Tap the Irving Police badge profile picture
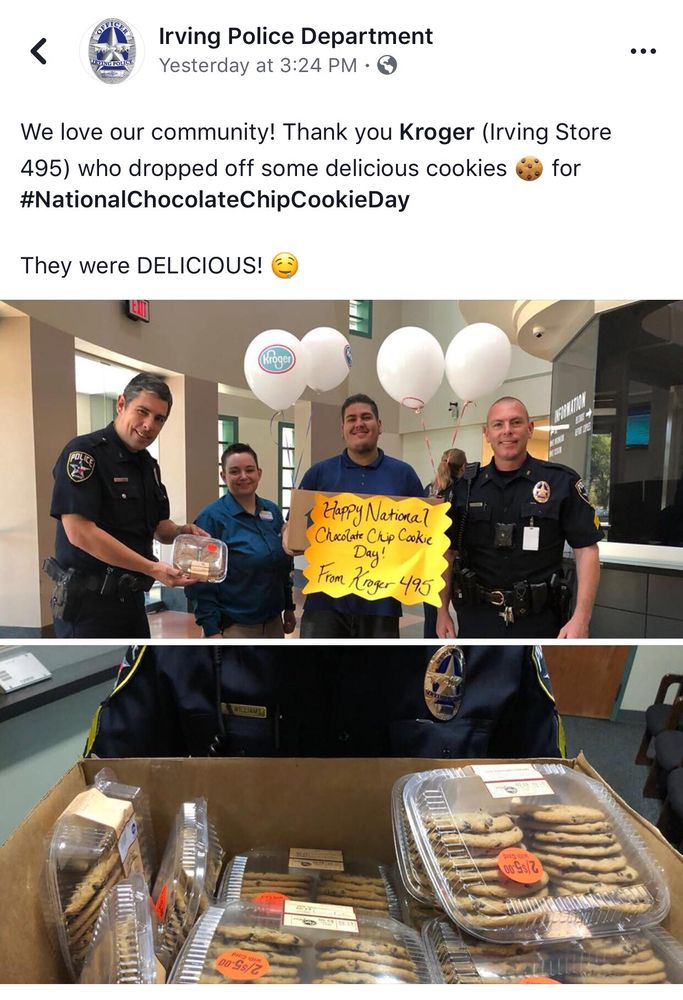This screenshot has width=683, height=1000. pyautogui.click(x=112, y=51)
